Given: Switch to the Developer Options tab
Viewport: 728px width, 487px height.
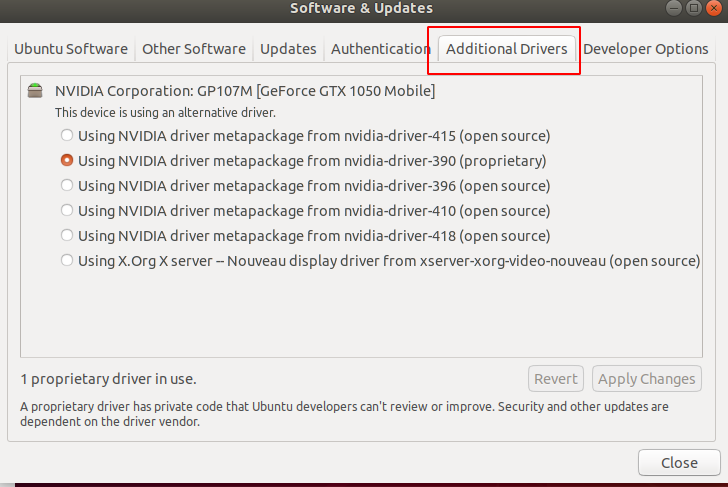Looking at the screenshot, I should 646,48.
